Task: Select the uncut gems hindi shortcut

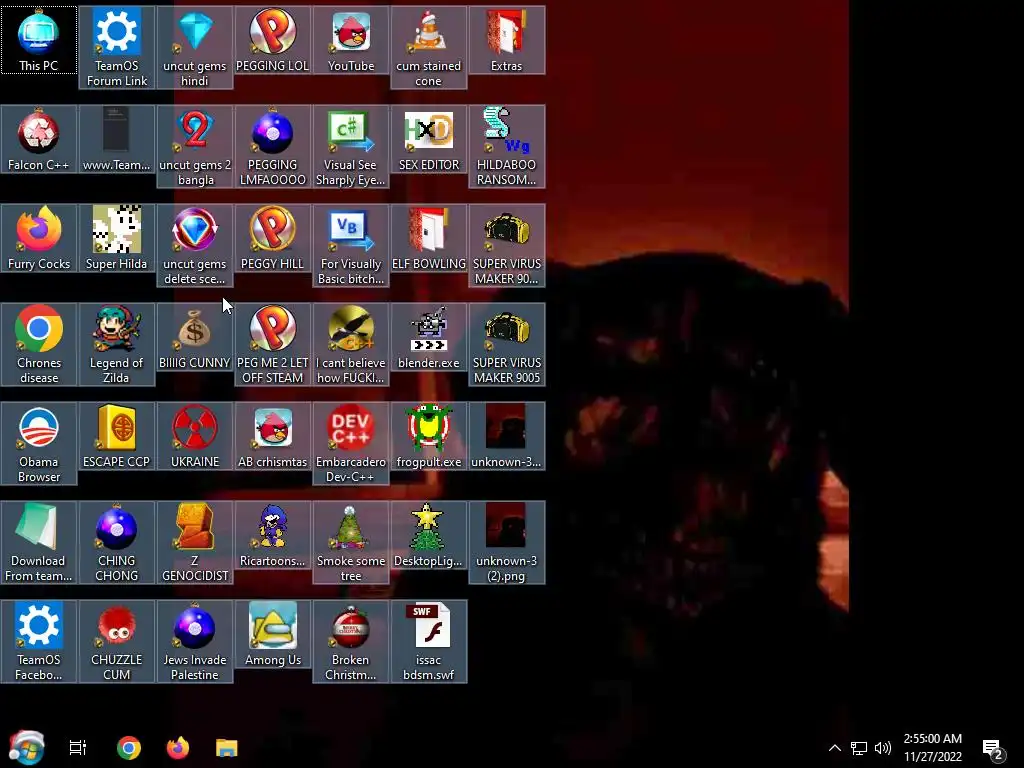Action: tap(195, 48)
